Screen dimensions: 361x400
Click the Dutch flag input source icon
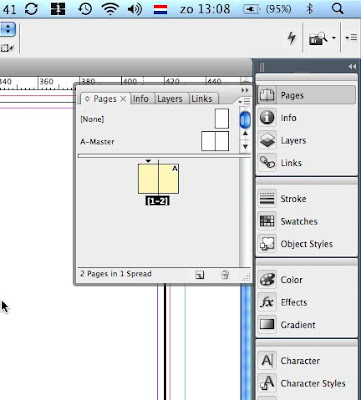pos(160,9)
